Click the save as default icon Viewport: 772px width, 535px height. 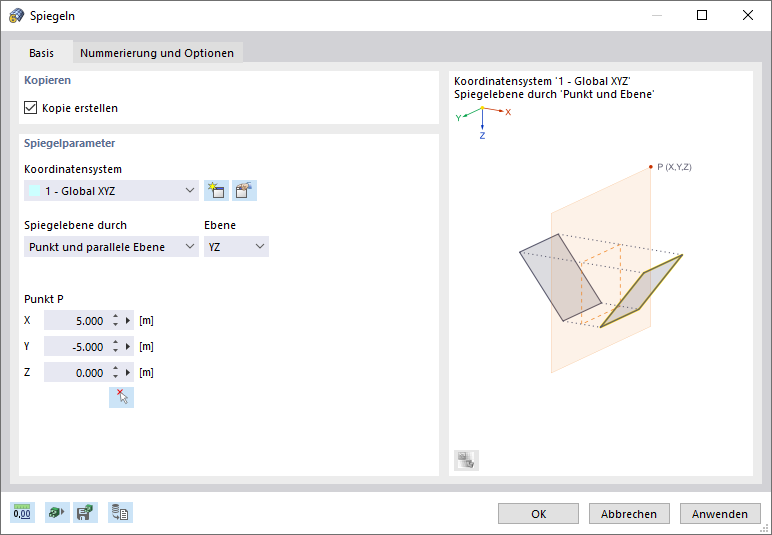click(85, 512)
